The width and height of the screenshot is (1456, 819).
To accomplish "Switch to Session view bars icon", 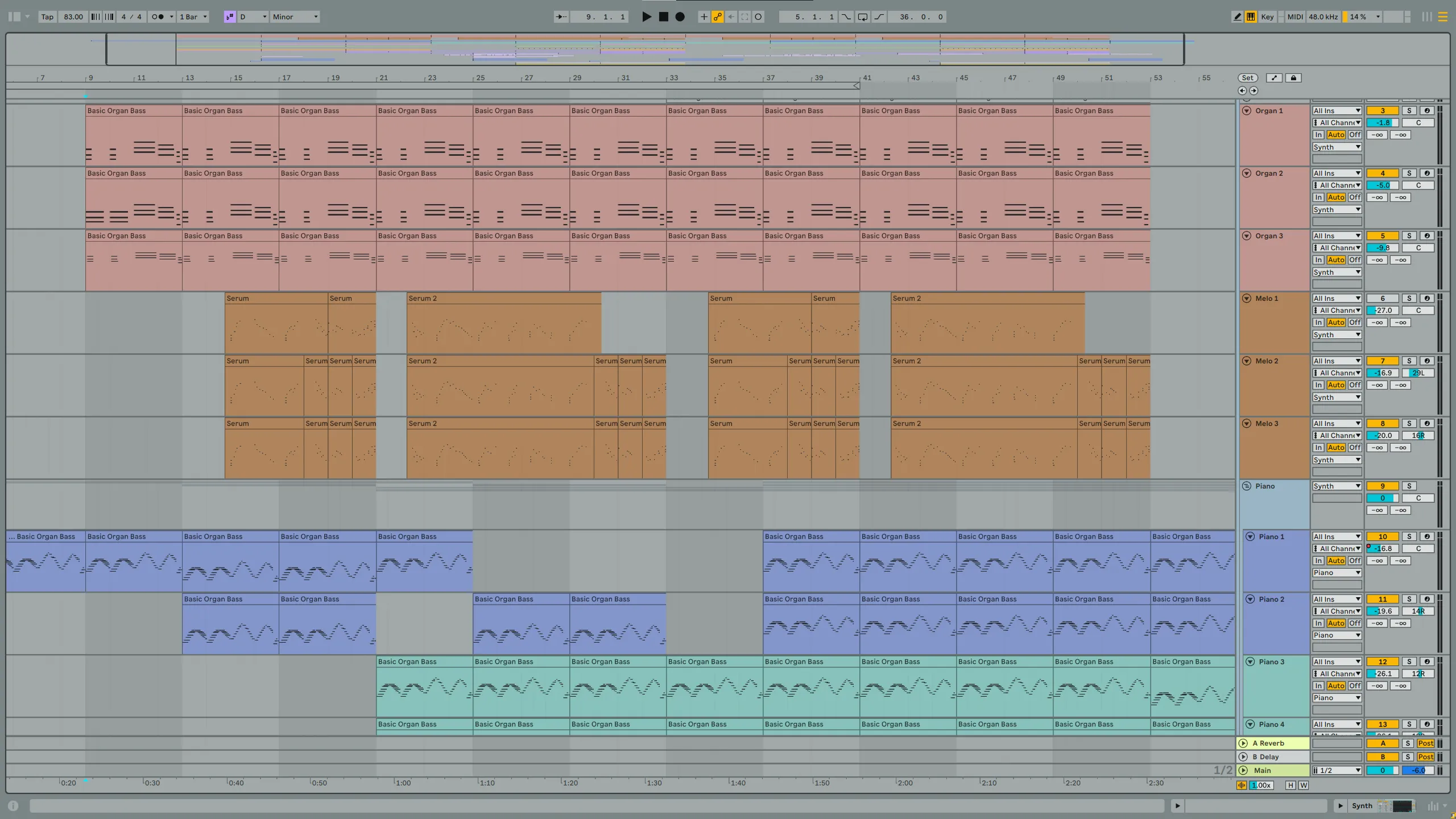I will (x=1427, y=16).
